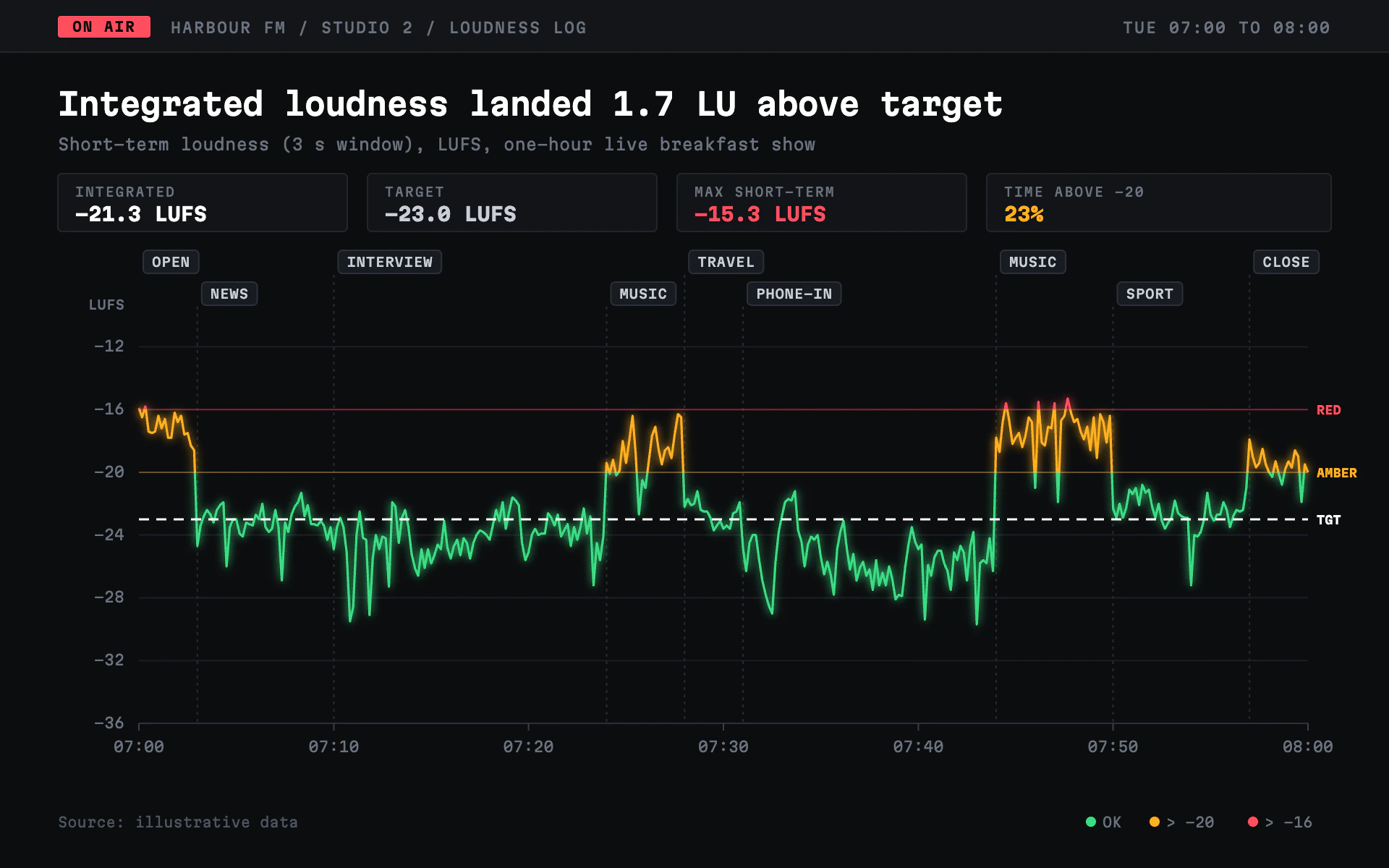Click the green OK legend dot
This screenshot has width=1389, height=868.
tap(1091, 822)
